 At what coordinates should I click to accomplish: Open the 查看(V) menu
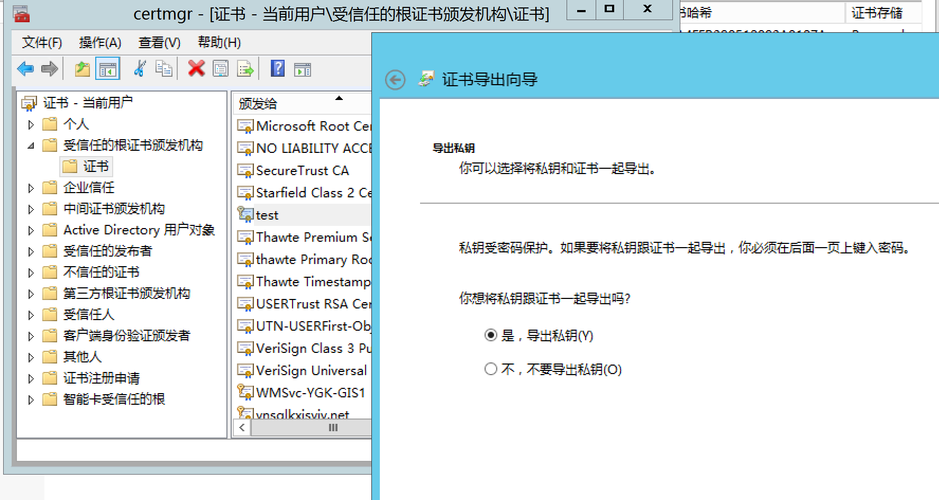pos(159,43)
